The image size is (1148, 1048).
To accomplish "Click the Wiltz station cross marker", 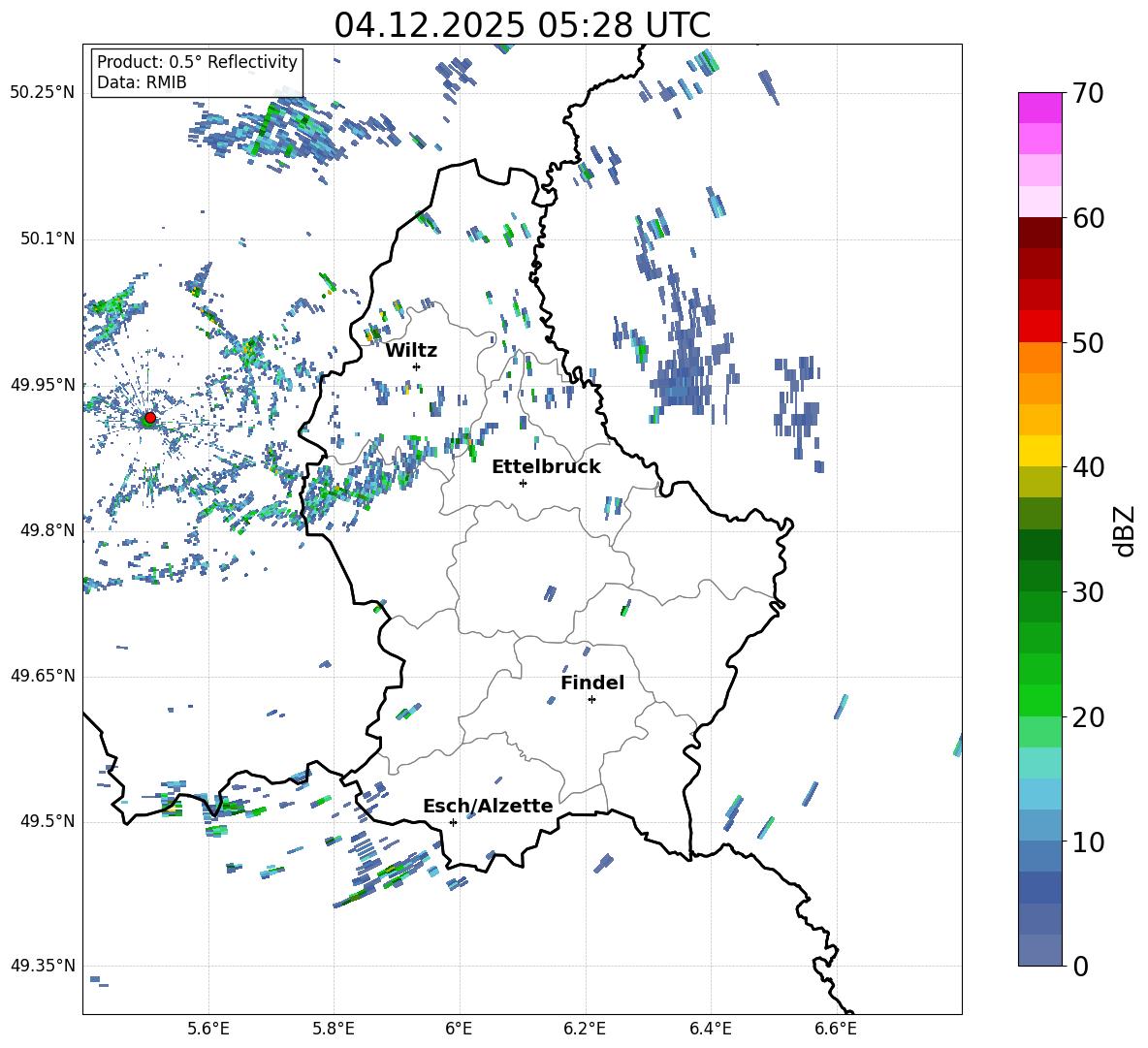I will [x=416, y=366].
